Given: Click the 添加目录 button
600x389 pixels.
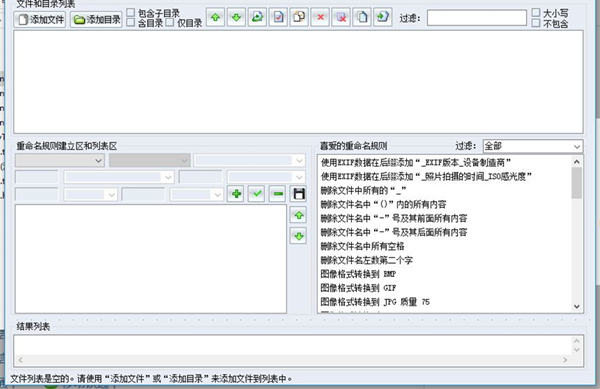Looking at the screenshot, I should point(96,20).
